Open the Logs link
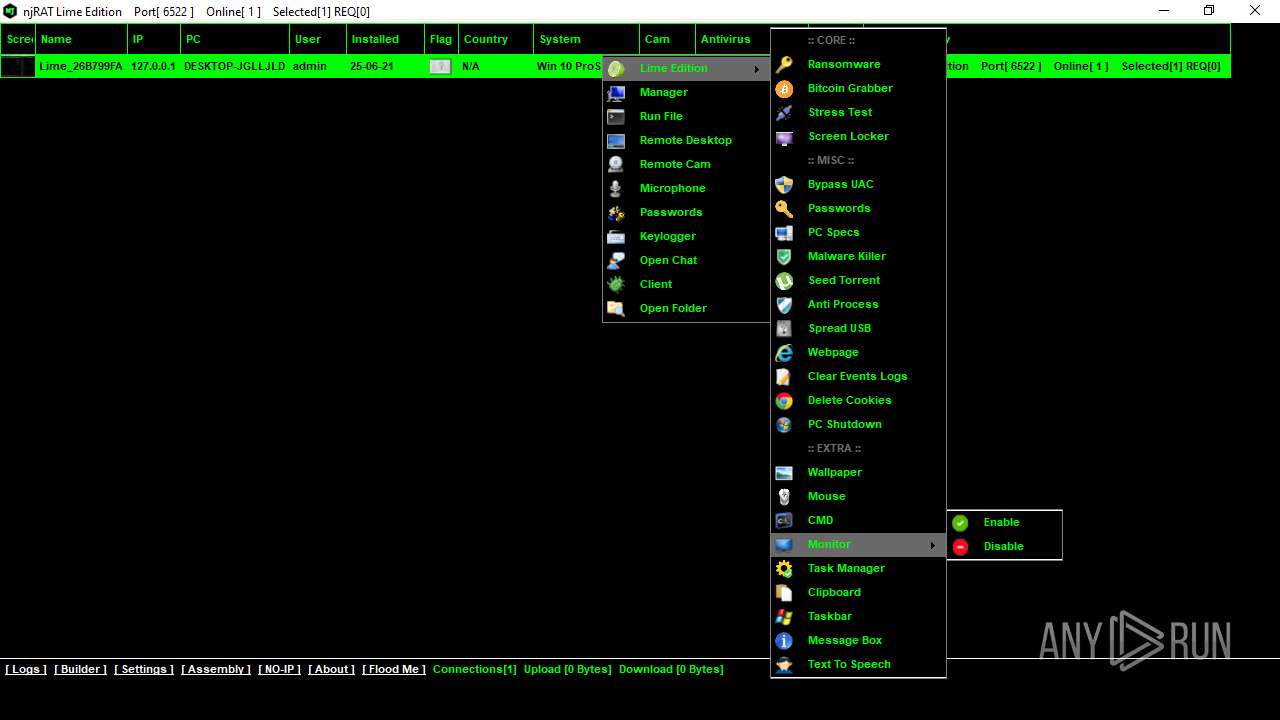The width and height of the screenshot is (1280, 720). [x=26, y=669]
